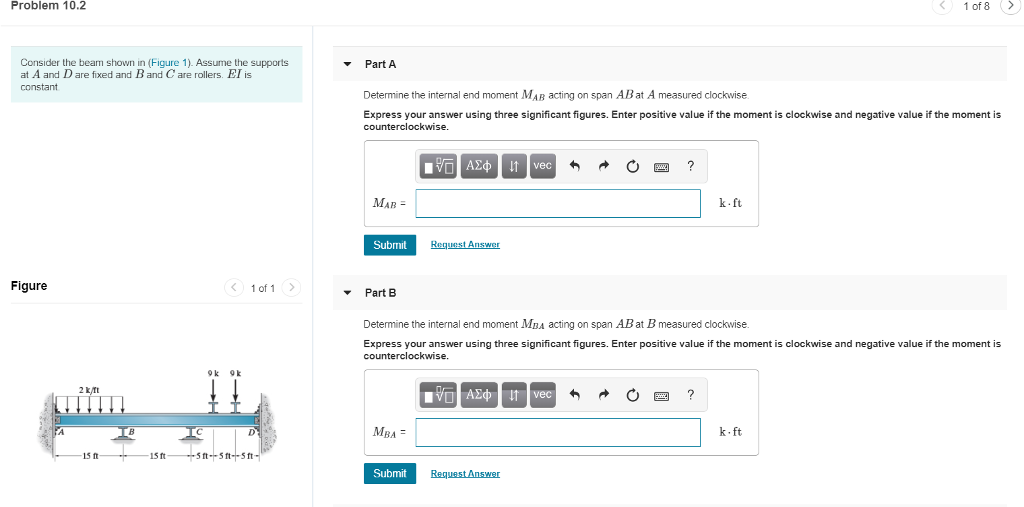Open Greek symbols ΑΣΦ menu in Part B
The image size is (1024, 507).
pyautogui.click(x=479, y=395)
